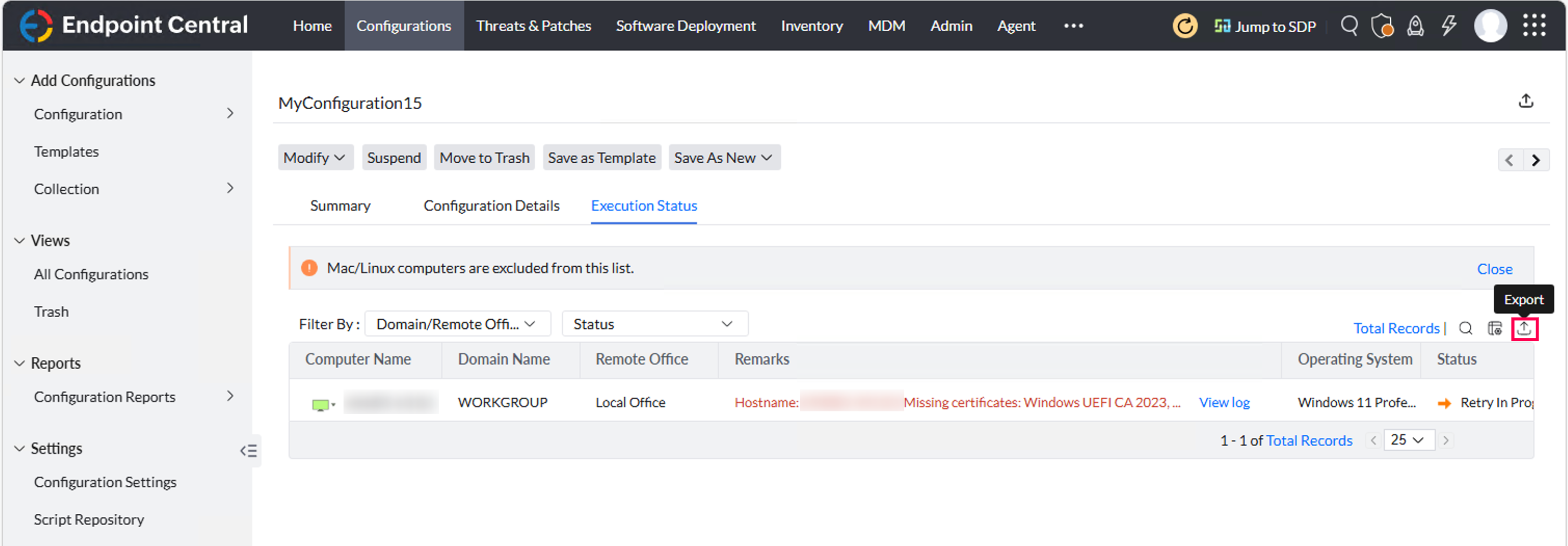Viewport: 1568px width, 546px height.
Task: Open the Inventory menu
Action: [811, 25]
